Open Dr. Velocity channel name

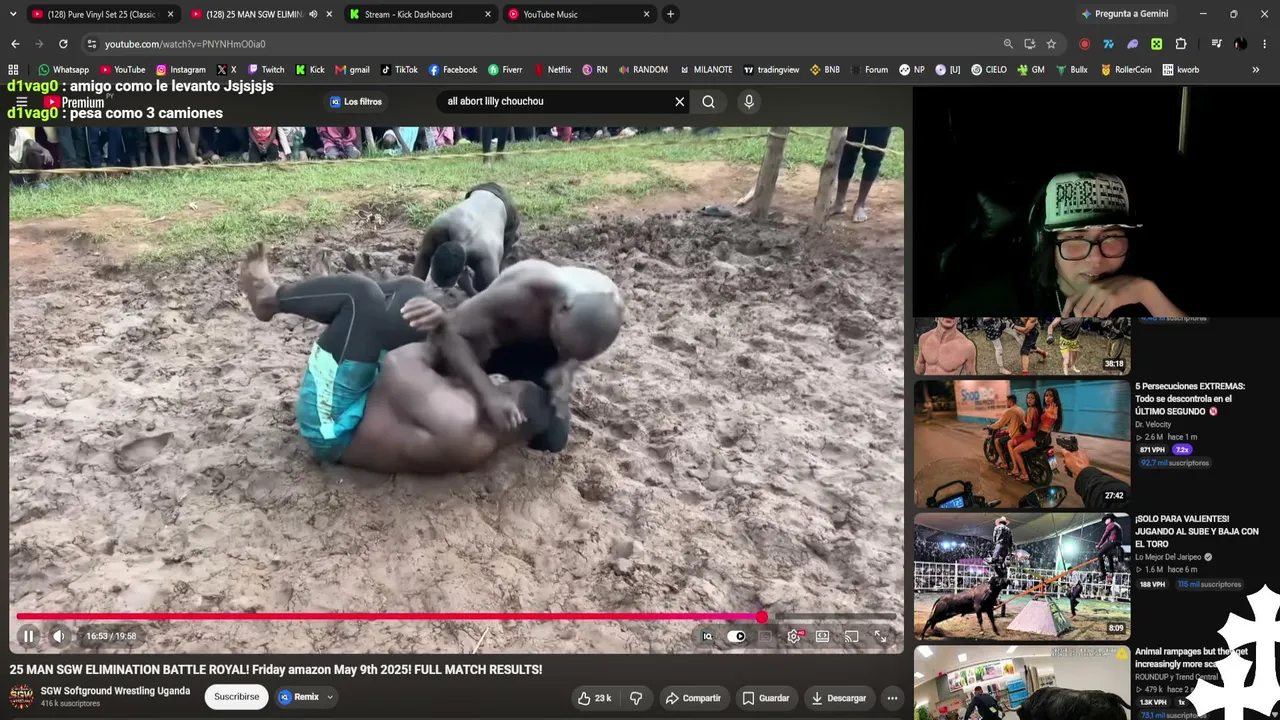click(x=1153, y=424)
